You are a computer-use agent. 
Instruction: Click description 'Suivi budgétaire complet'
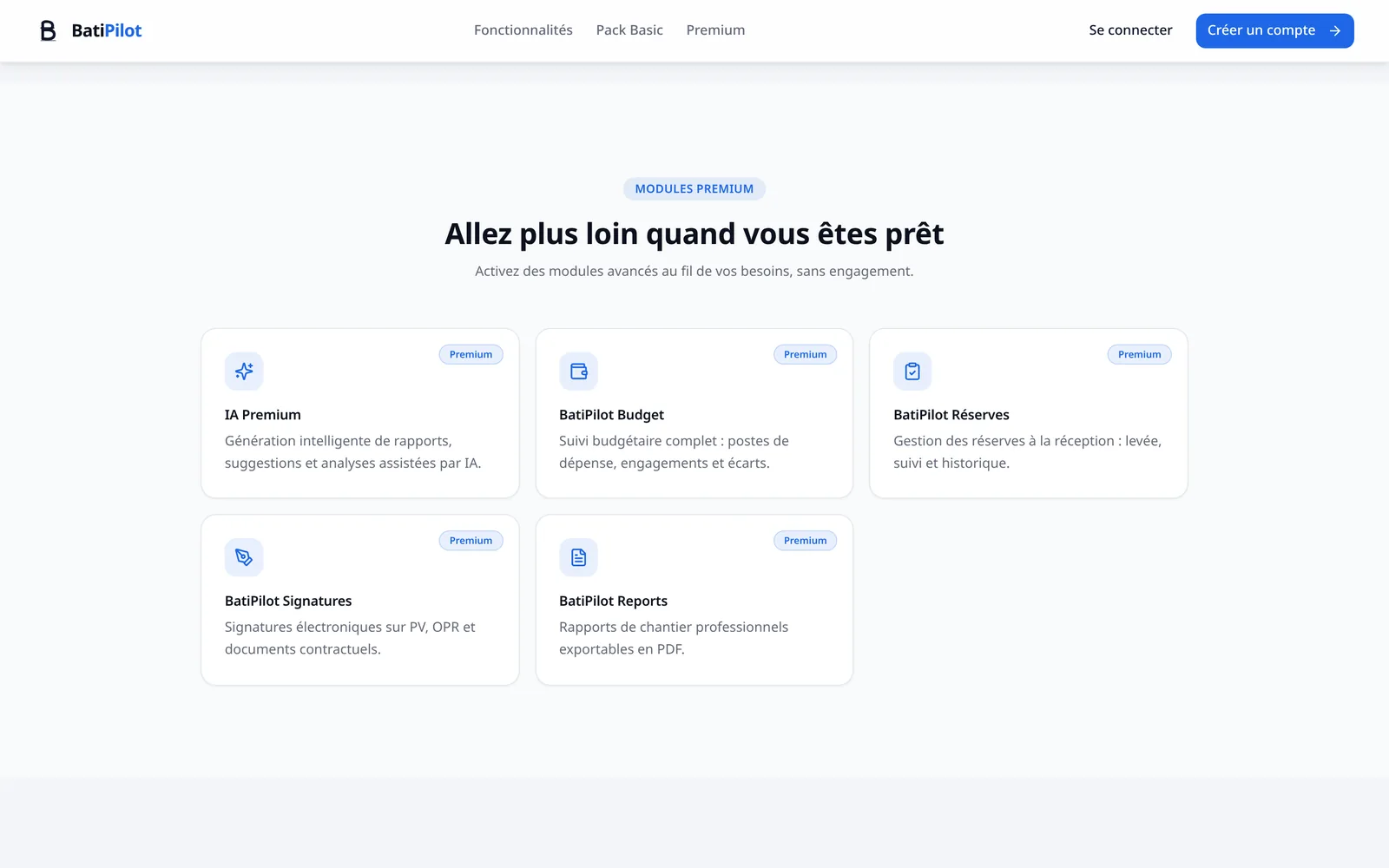point(674,452)
